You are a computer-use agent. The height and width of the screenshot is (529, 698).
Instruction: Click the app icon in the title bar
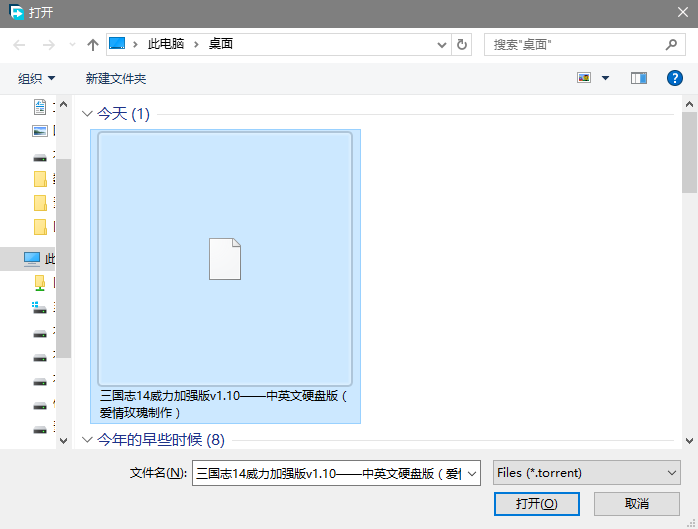click(x=17, y=12)
